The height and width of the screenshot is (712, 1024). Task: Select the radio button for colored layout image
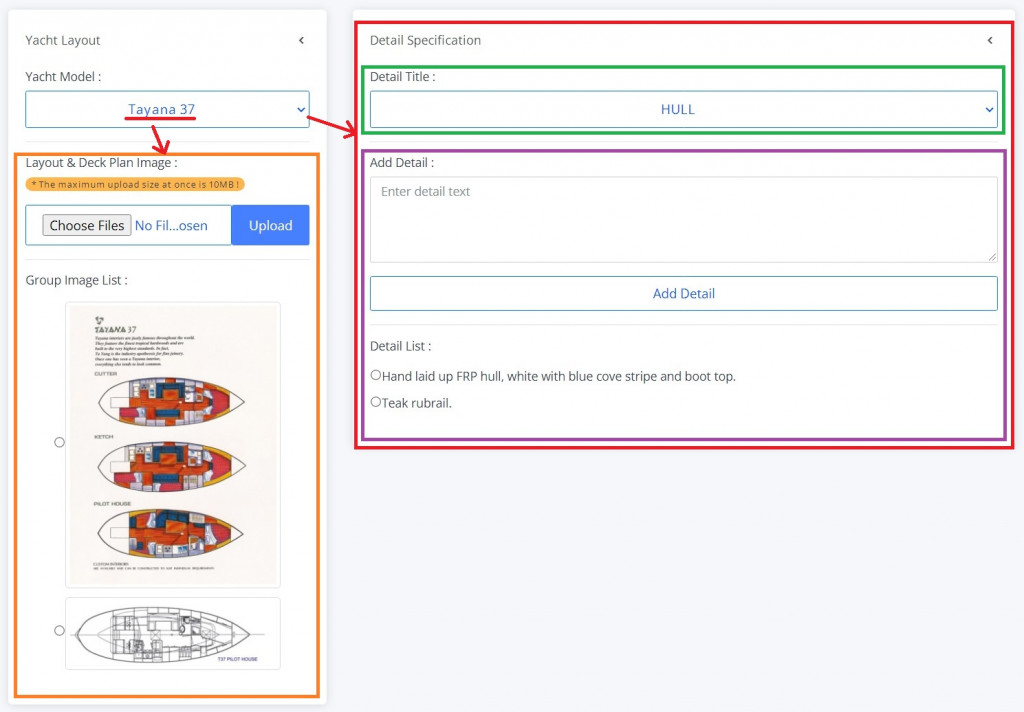click(x=59, y=442)
